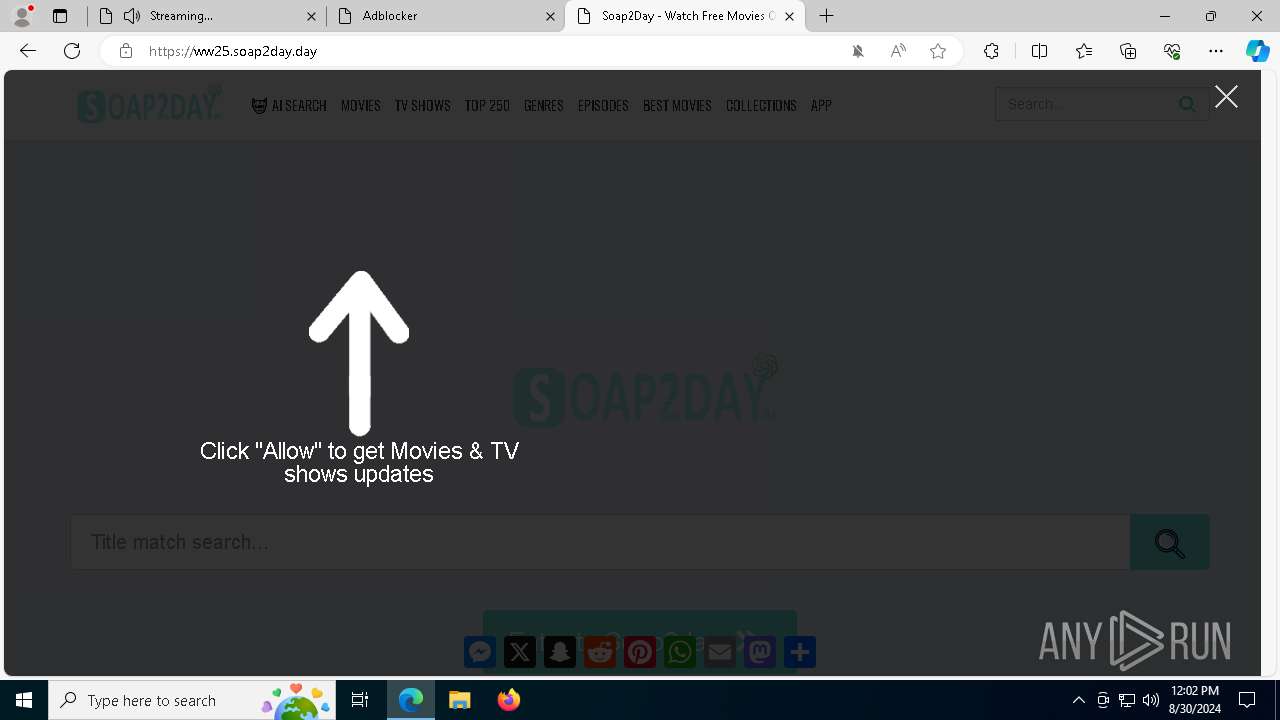
Task: Click the Soap2Day header logo
Action: [x=150, y=104]
